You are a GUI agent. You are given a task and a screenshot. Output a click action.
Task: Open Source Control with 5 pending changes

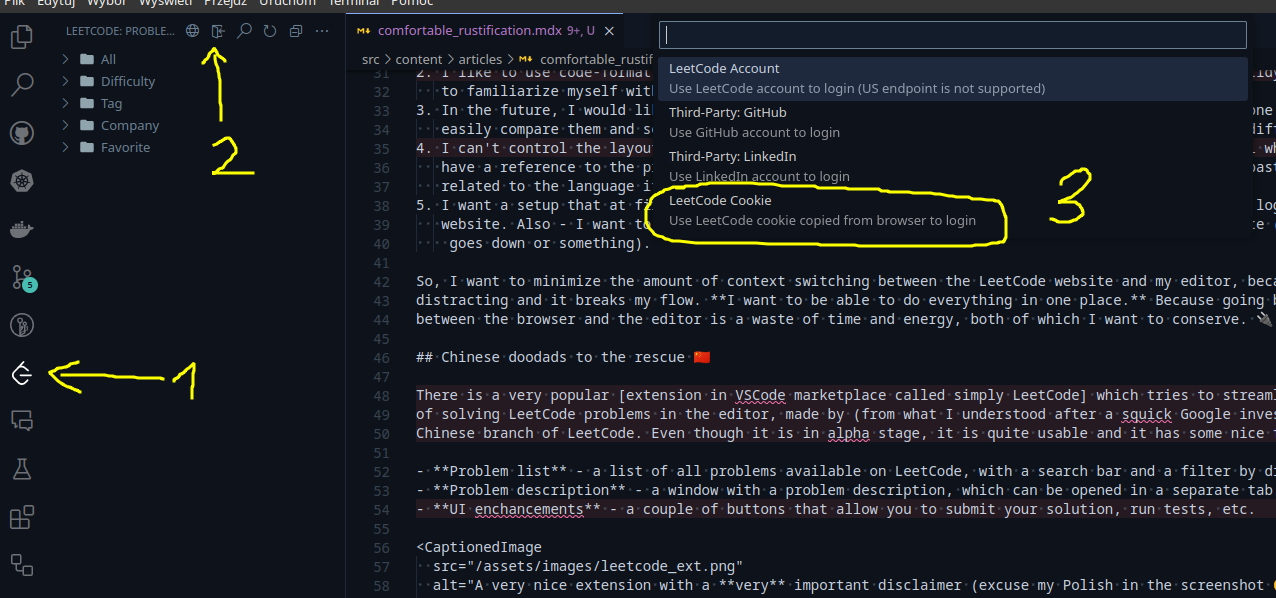point(22,278)
